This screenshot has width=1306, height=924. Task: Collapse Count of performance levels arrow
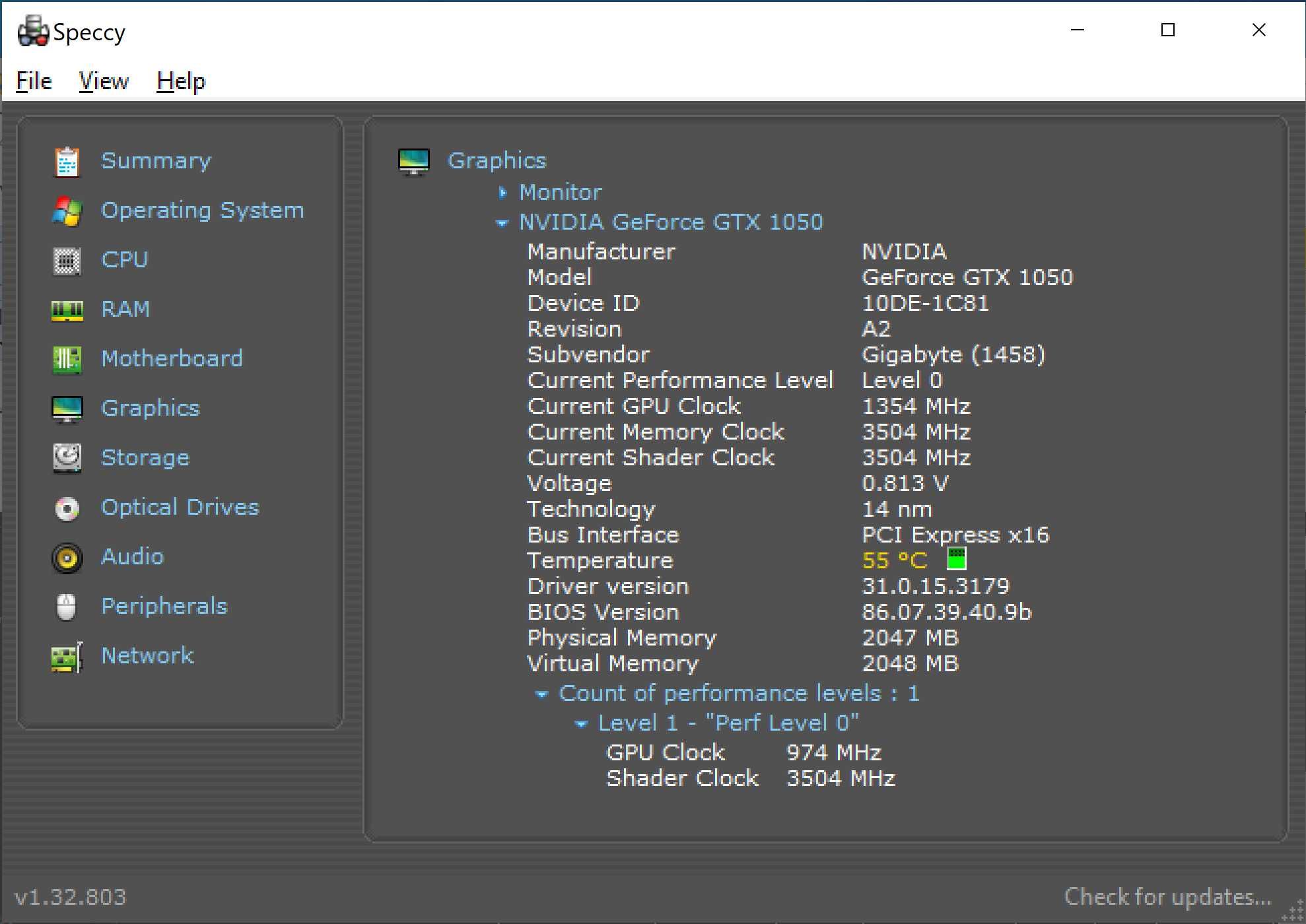541,694
